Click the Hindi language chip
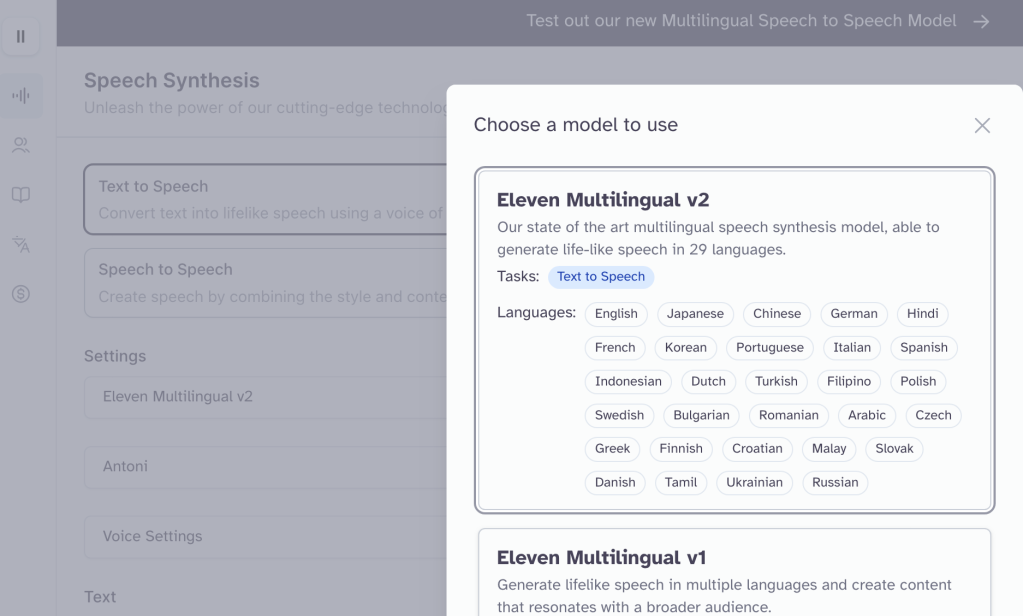 (x=923, y=314)
